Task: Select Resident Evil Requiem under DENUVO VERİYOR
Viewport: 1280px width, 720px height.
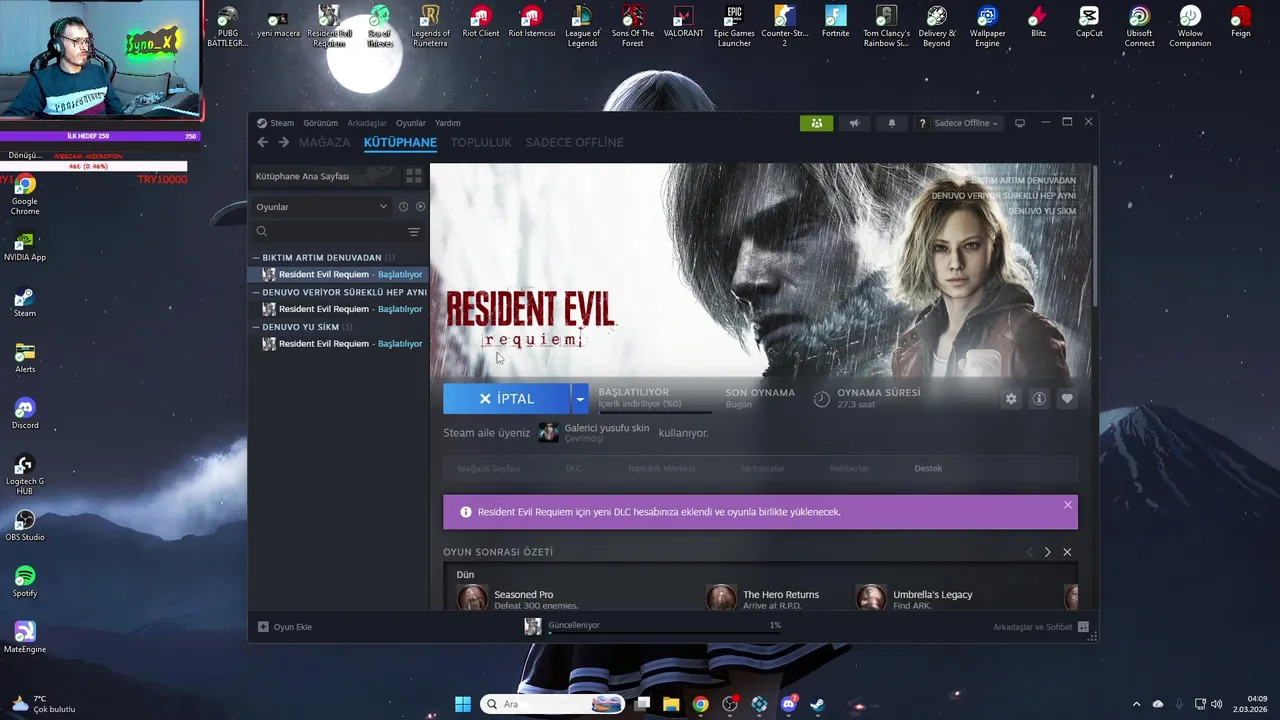Action: (340, 309)
